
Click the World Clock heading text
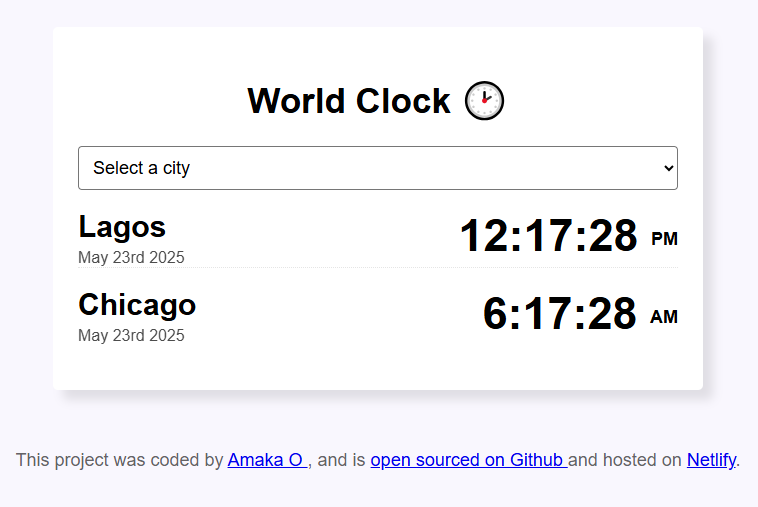tap(349, 101)
